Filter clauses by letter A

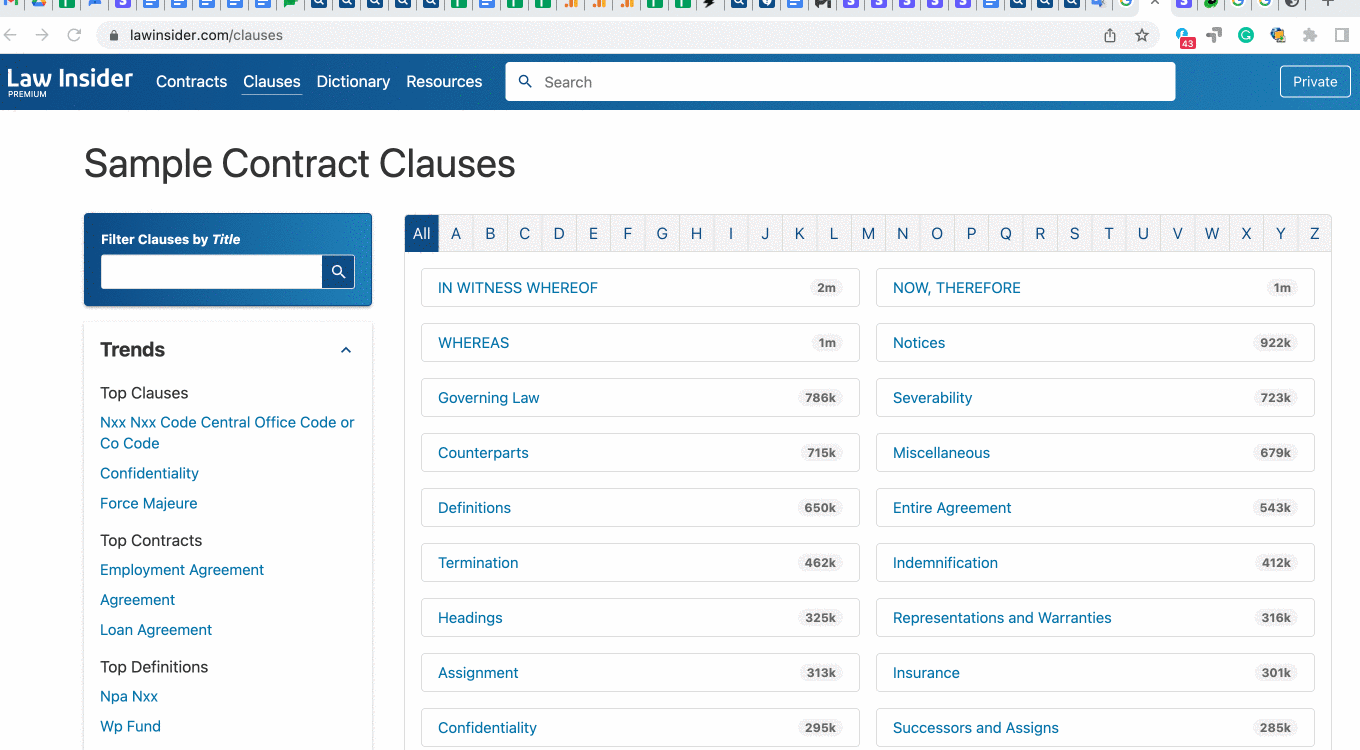(456, 234)
